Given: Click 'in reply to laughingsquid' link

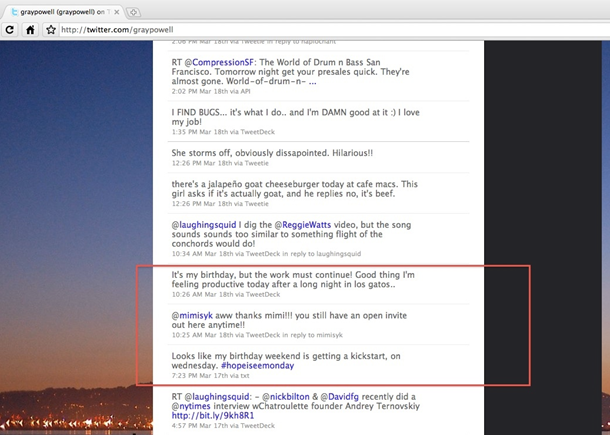Looking at the screenshot, I should 322,254.
